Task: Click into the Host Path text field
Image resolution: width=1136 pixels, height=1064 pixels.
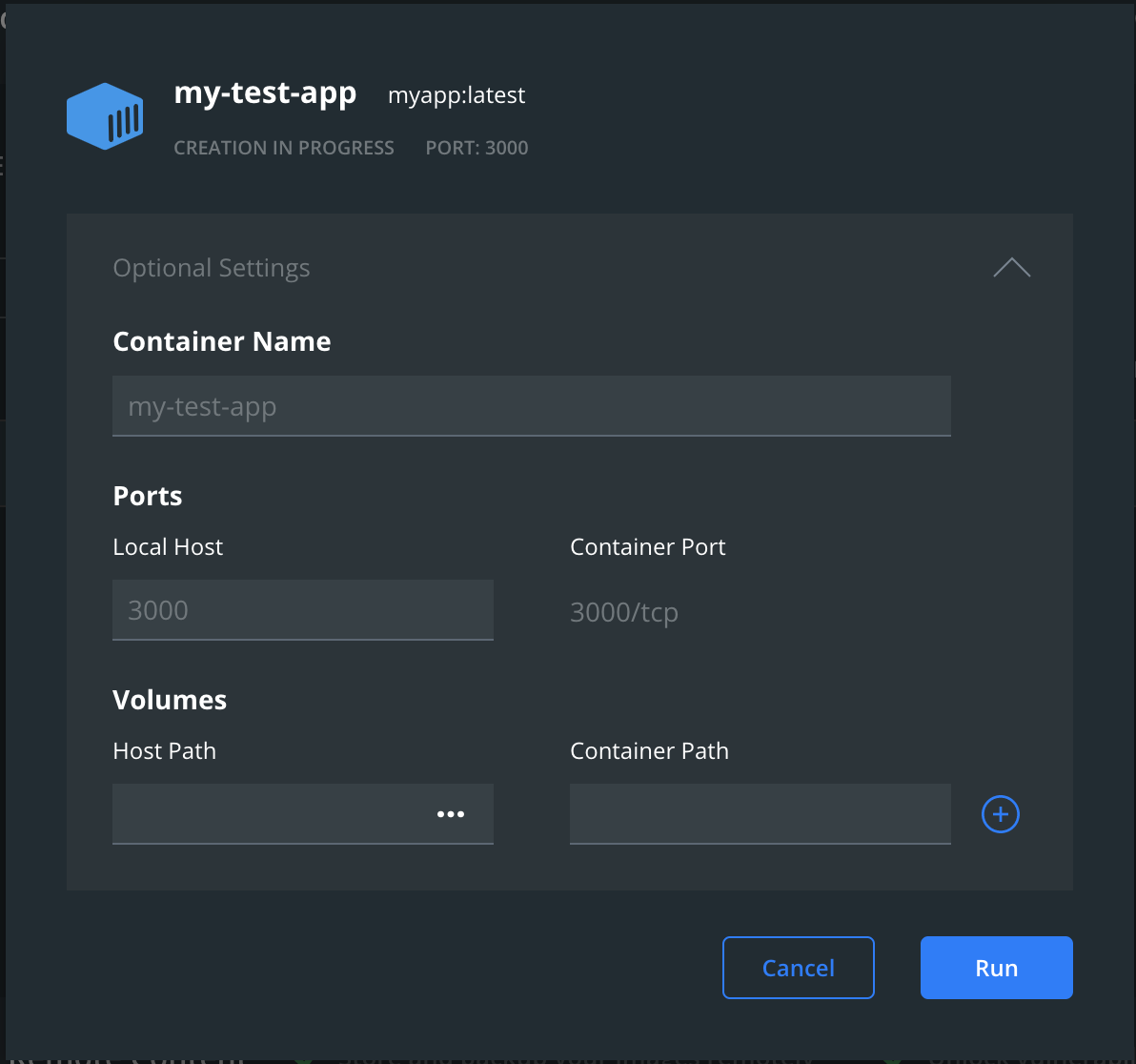Action: [267, 814]
